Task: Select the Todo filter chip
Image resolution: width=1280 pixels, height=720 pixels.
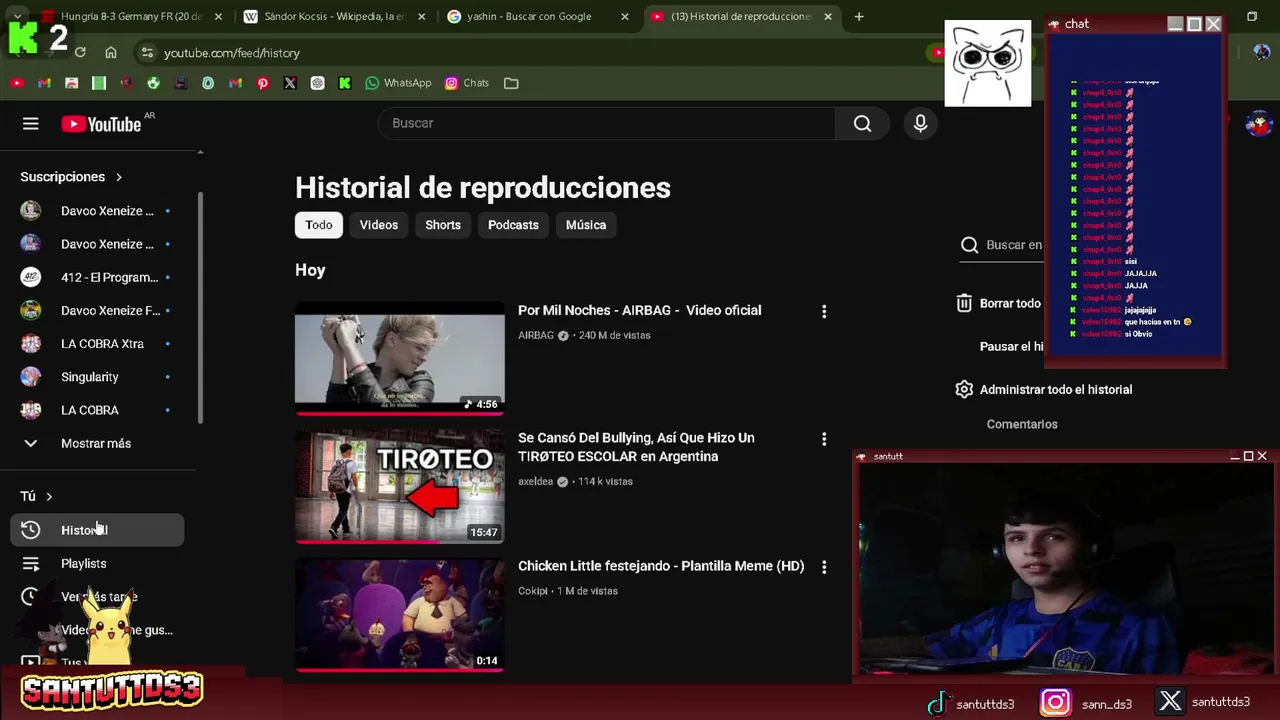Action: pos(319,225)
